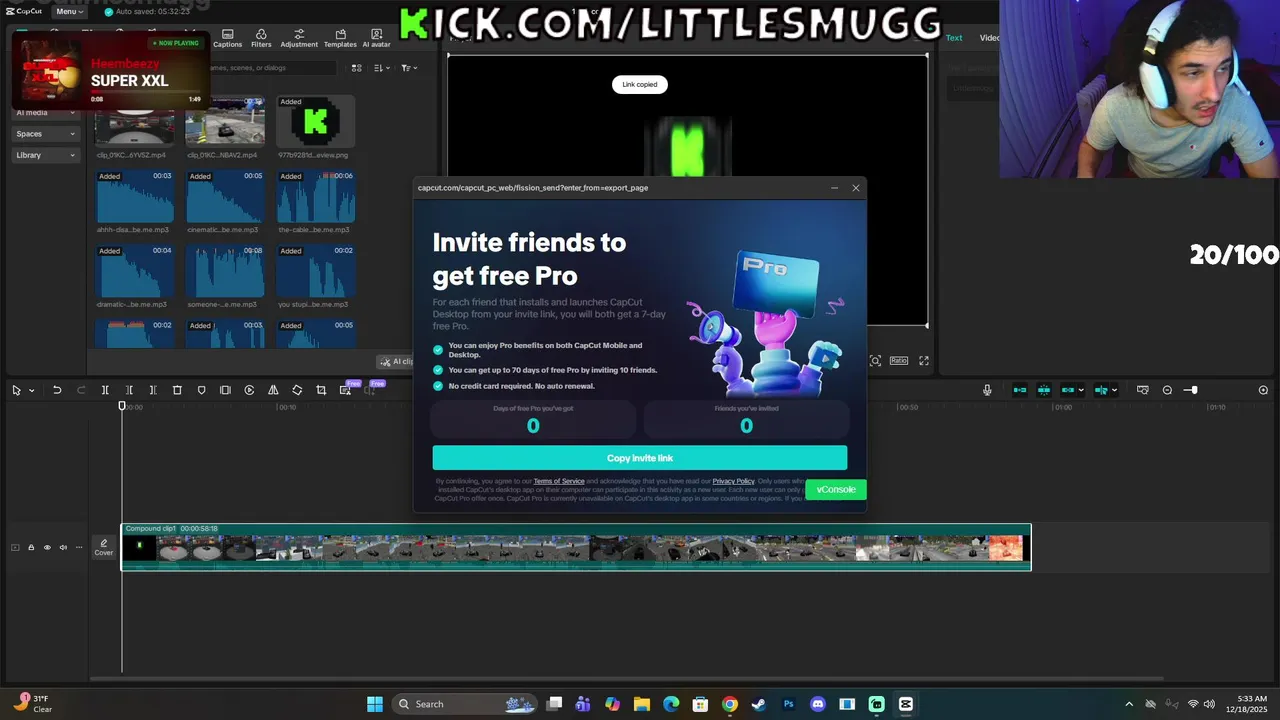Open the media filter dropdown
The height and width of the screenshot is (720, 1280).
[409, 68]
